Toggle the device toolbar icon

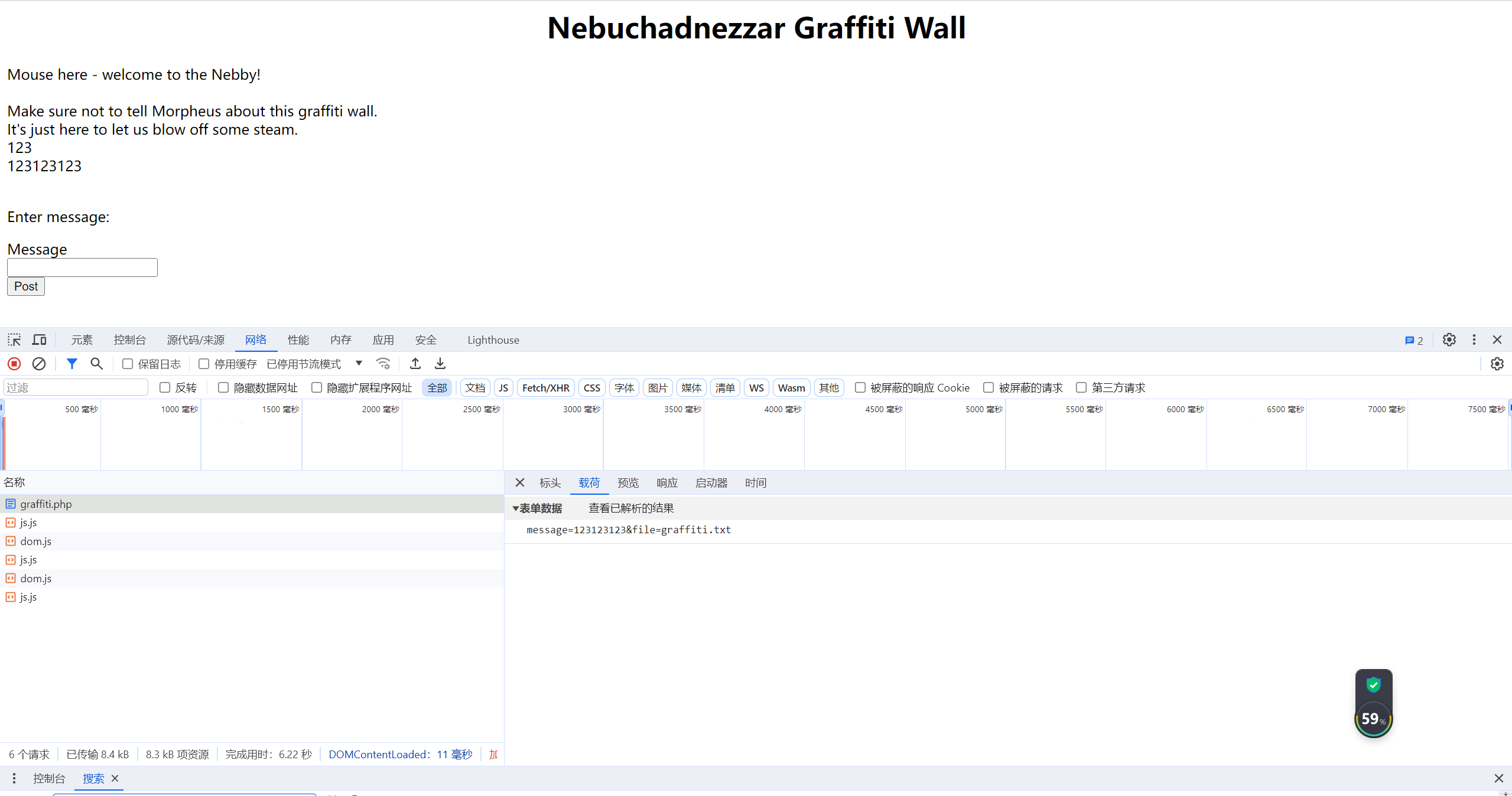(x=39, y=340)
